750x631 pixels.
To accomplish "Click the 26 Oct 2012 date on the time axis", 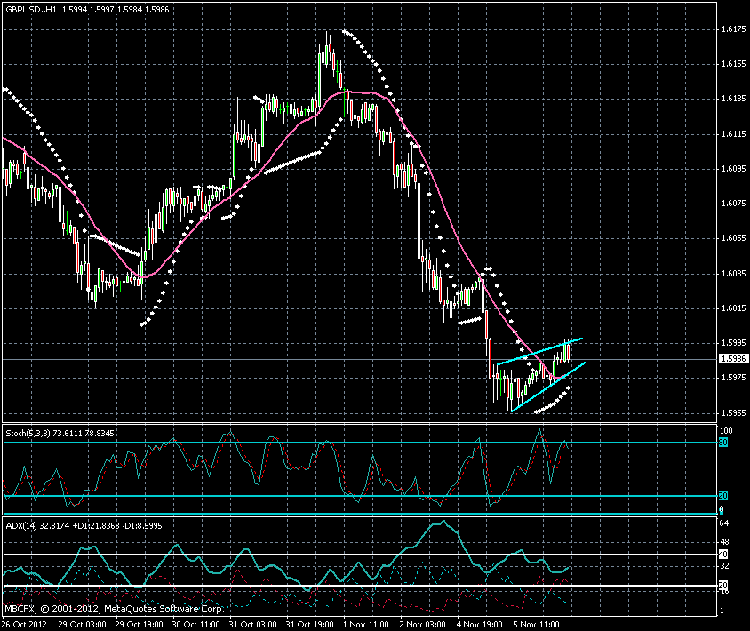I will click(x=22, y=622).
